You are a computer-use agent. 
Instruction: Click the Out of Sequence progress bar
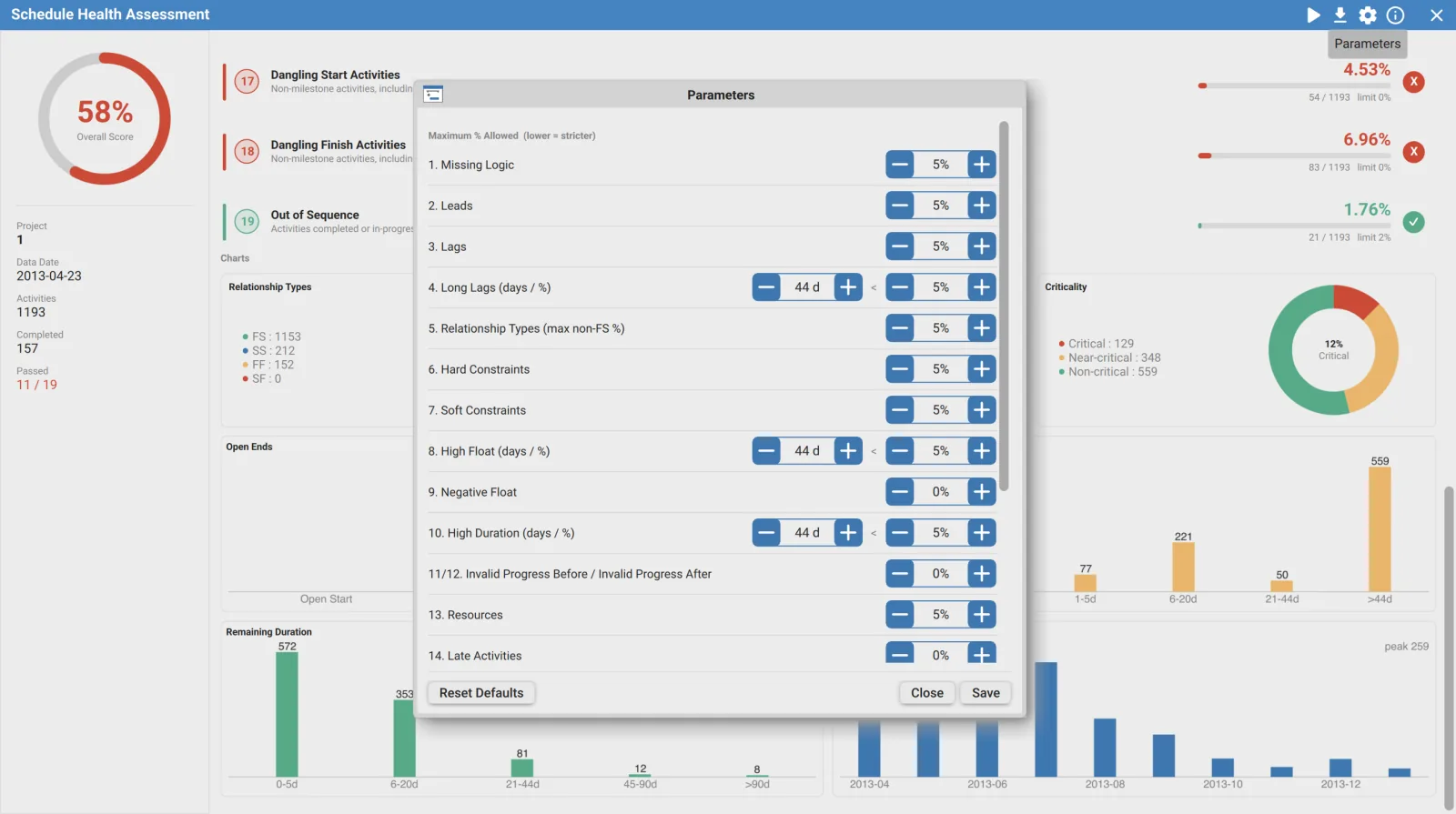1294,226
